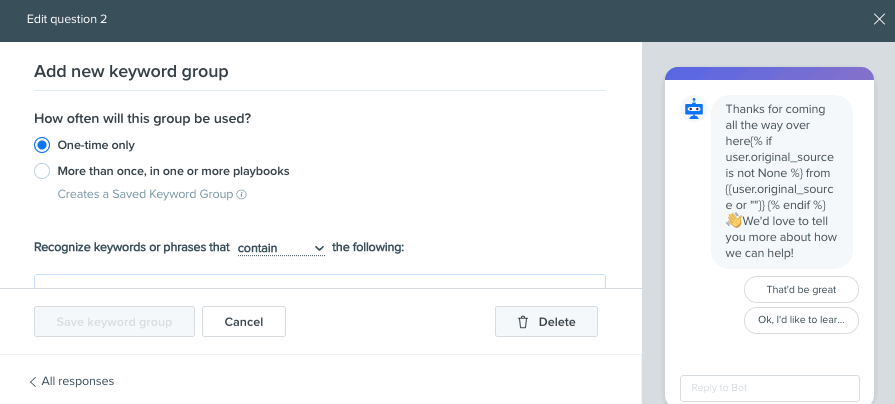895x404 pixels.
Task: Click the keywords input box
Action: pos(320,281)
